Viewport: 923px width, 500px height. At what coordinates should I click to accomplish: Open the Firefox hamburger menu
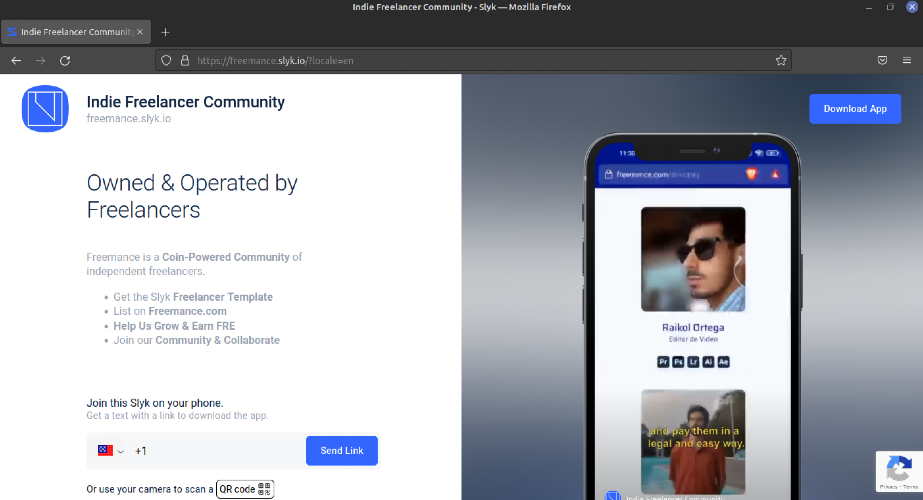(x=907, y=61)
